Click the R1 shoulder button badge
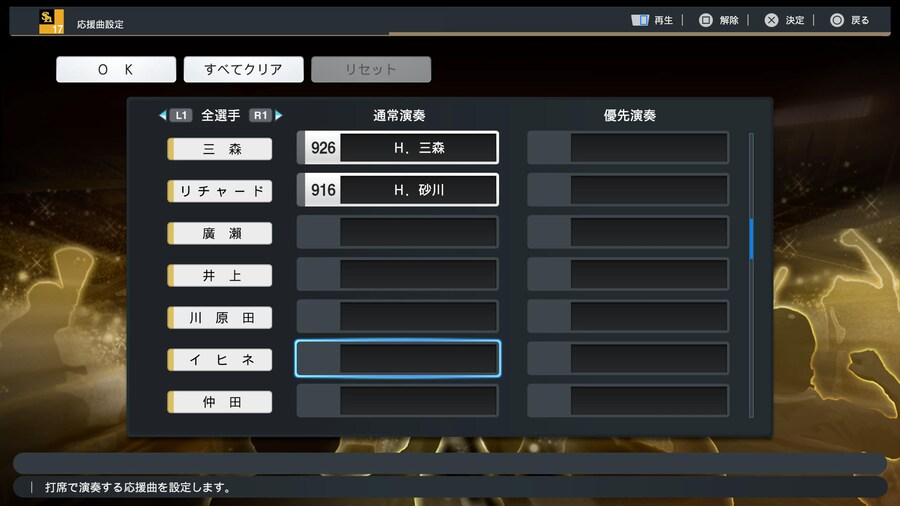 pyautogui.click(x=260, y=115)
